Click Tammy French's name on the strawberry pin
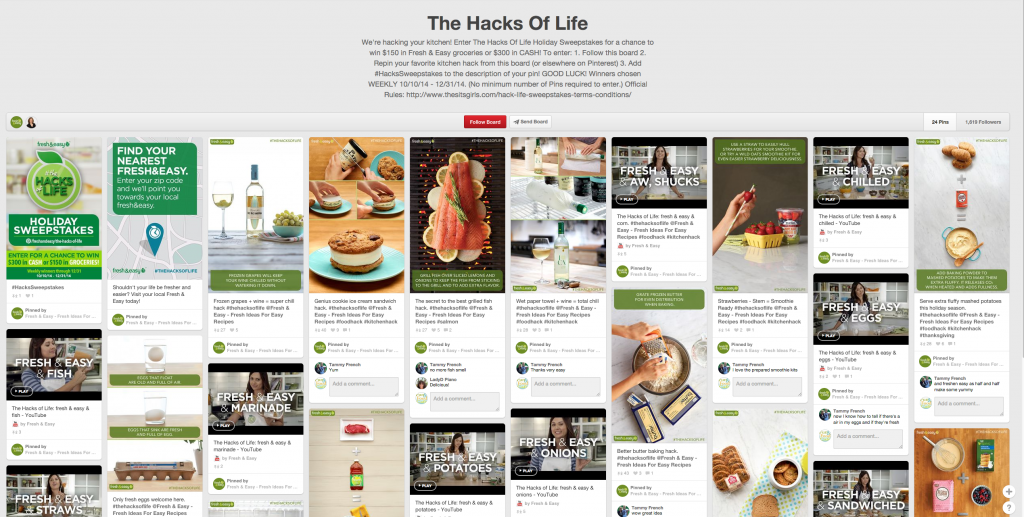Viewport: 1024px width, 517px height. click(748, 364)
